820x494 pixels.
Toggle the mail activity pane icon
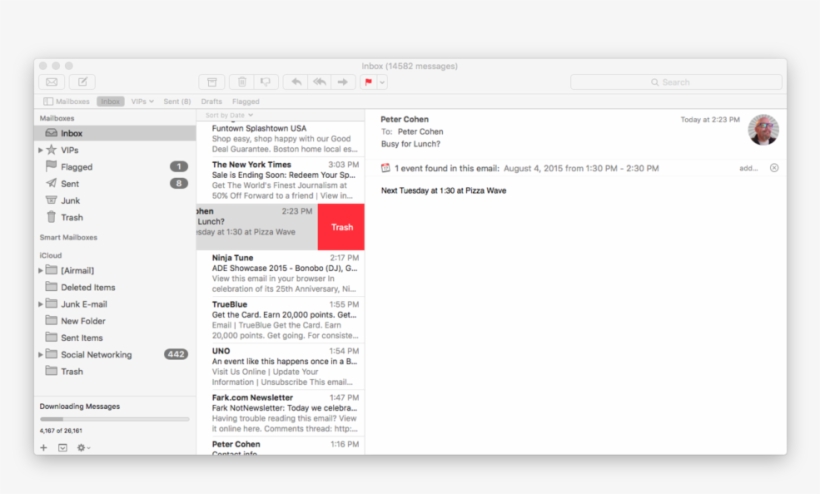(x=63, y=447)
